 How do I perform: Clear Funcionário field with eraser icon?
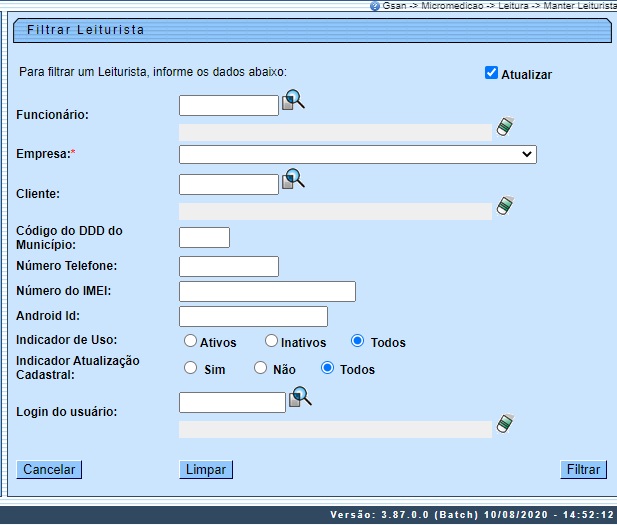click(505, 126)
